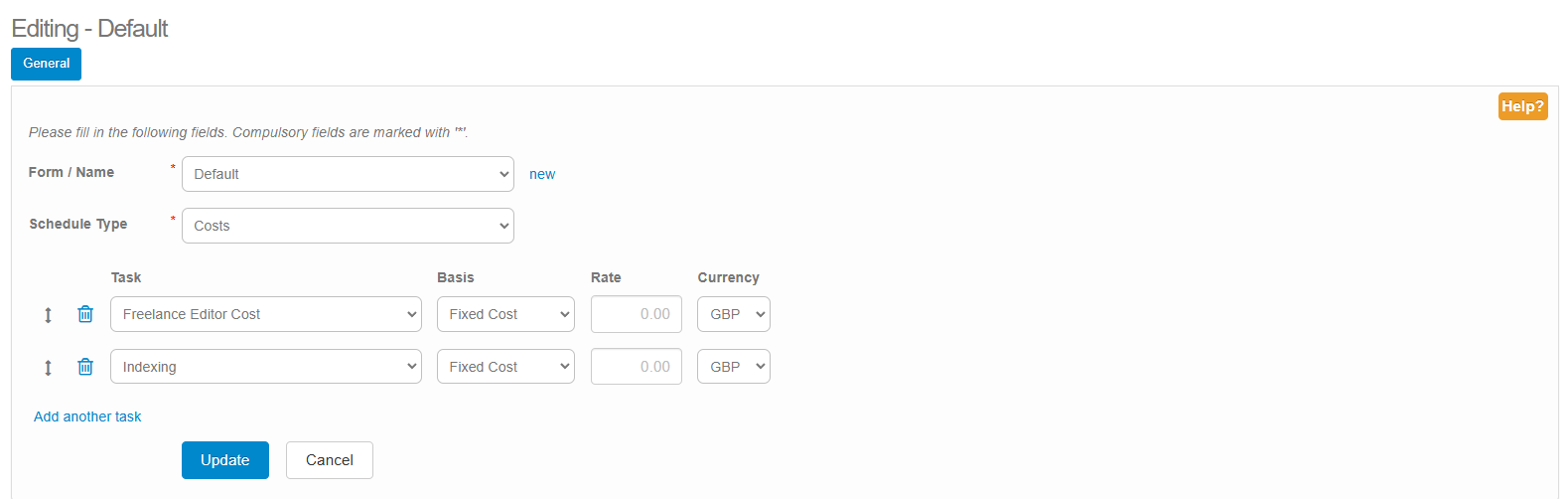1568x499 pixels.
Task: Click reorder handle for Freelance Editor Cost
Action: click(48, 315)
